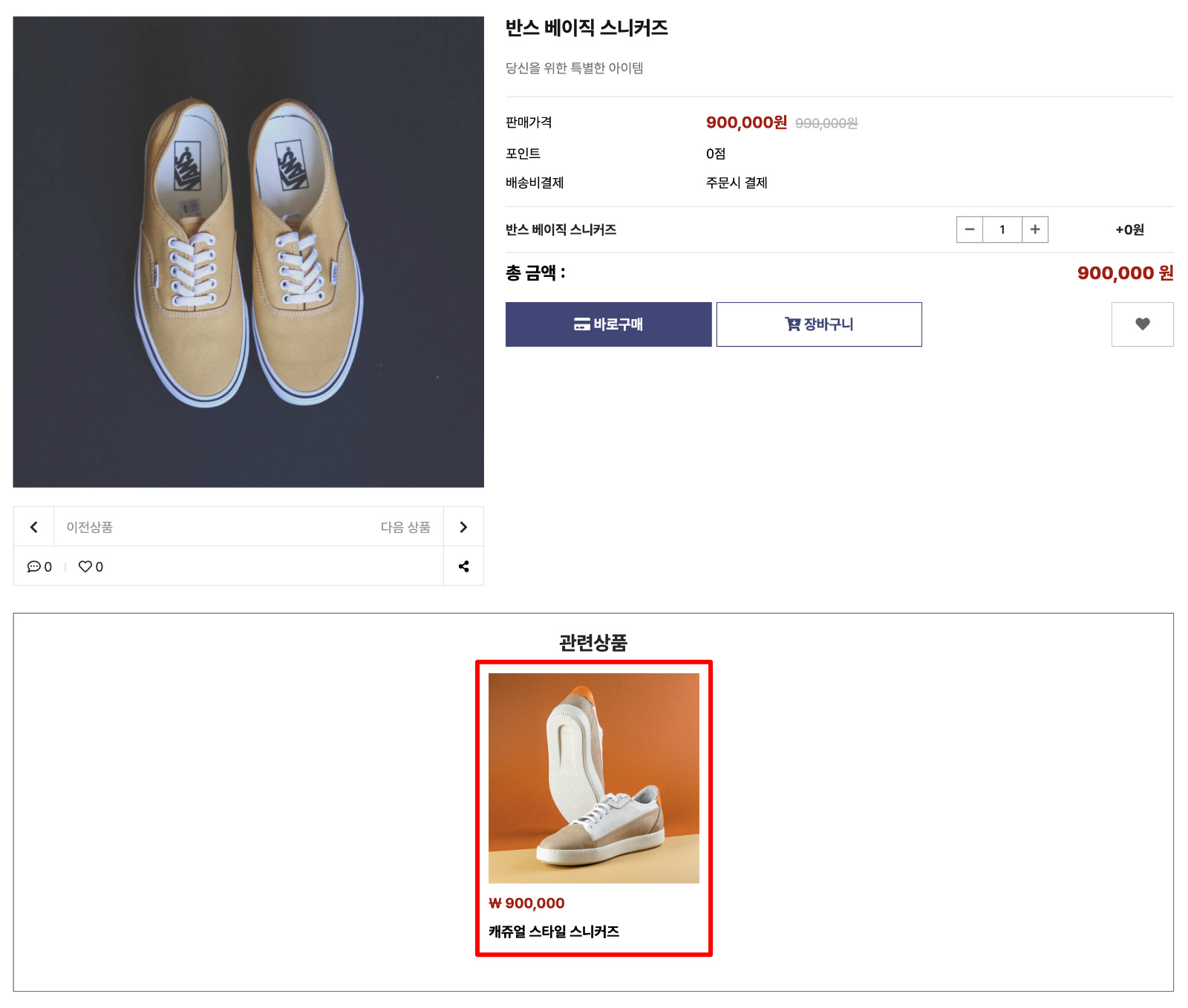
Task: Click the 포인트 label
Action: [x=523, y=154]
